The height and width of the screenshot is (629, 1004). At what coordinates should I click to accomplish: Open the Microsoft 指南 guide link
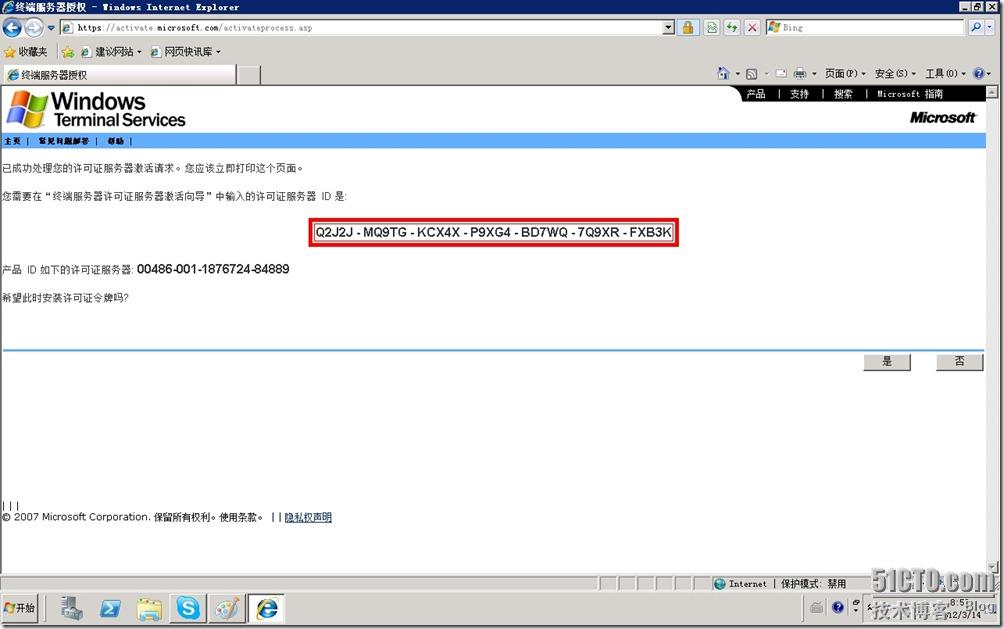[910, 94]
